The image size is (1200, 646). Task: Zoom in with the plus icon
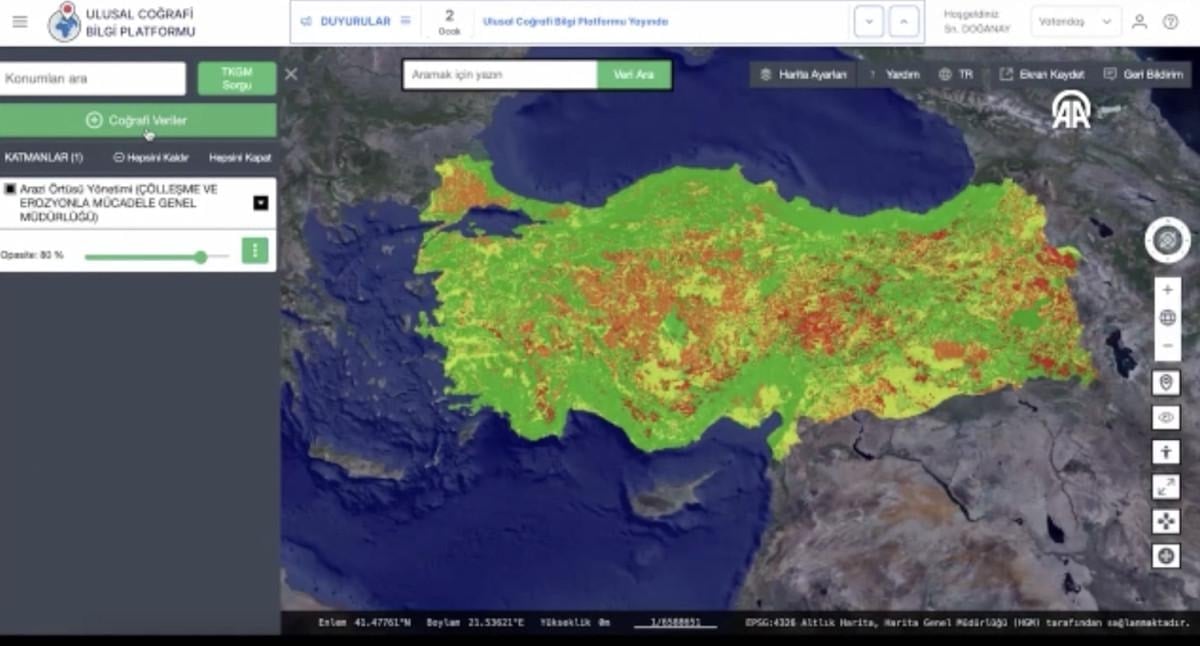1167,290
